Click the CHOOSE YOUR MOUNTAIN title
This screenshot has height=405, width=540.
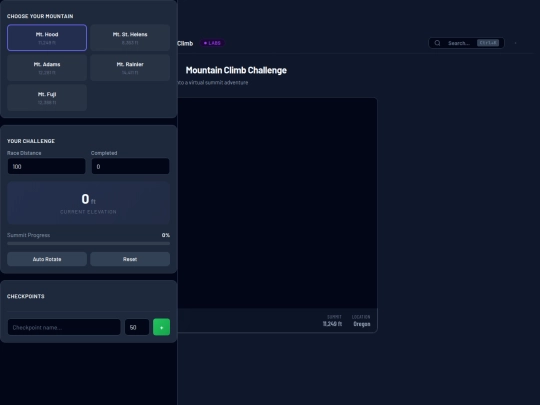point(40,16)
